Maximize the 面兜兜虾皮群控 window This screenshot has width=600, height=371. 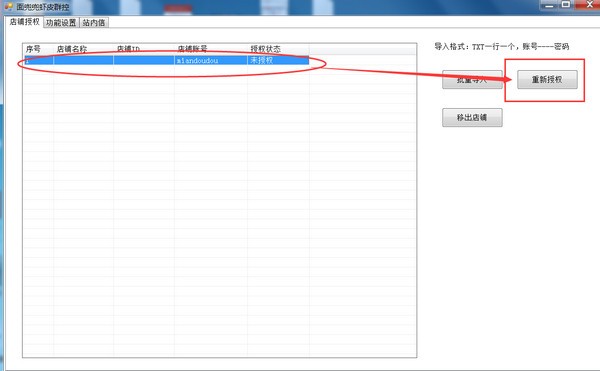566,5
